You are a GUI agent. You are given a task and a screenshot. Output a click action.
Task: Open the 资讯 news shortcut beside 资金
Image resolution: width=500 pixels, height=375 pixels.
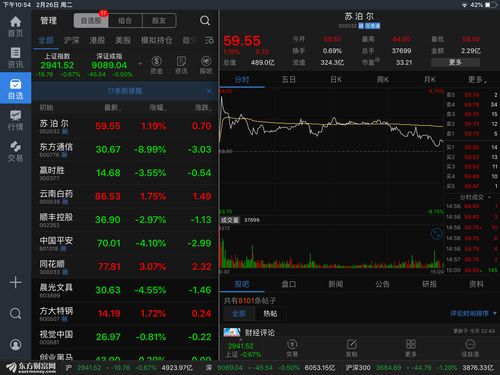click(181, 65)
